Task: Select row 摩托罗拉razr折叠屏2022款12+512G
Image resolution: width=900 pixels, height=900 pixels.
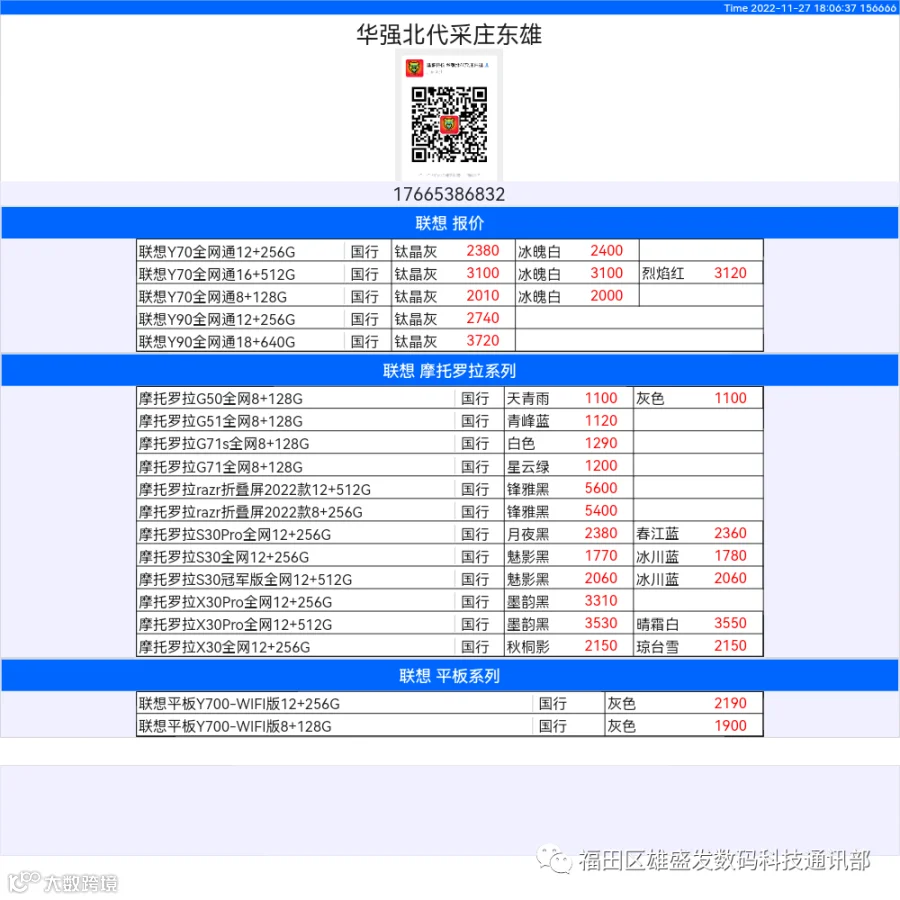Action: [x=449, y=488]
